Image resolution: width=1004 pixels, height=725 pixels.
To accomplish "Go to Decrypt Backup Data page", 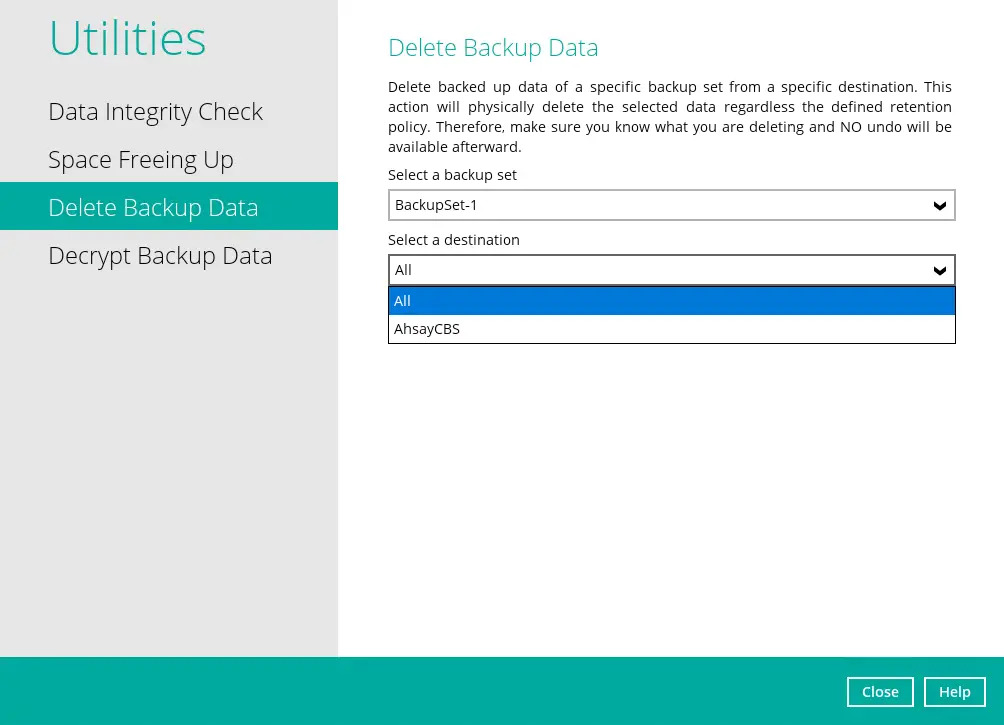I will (160, 256).
